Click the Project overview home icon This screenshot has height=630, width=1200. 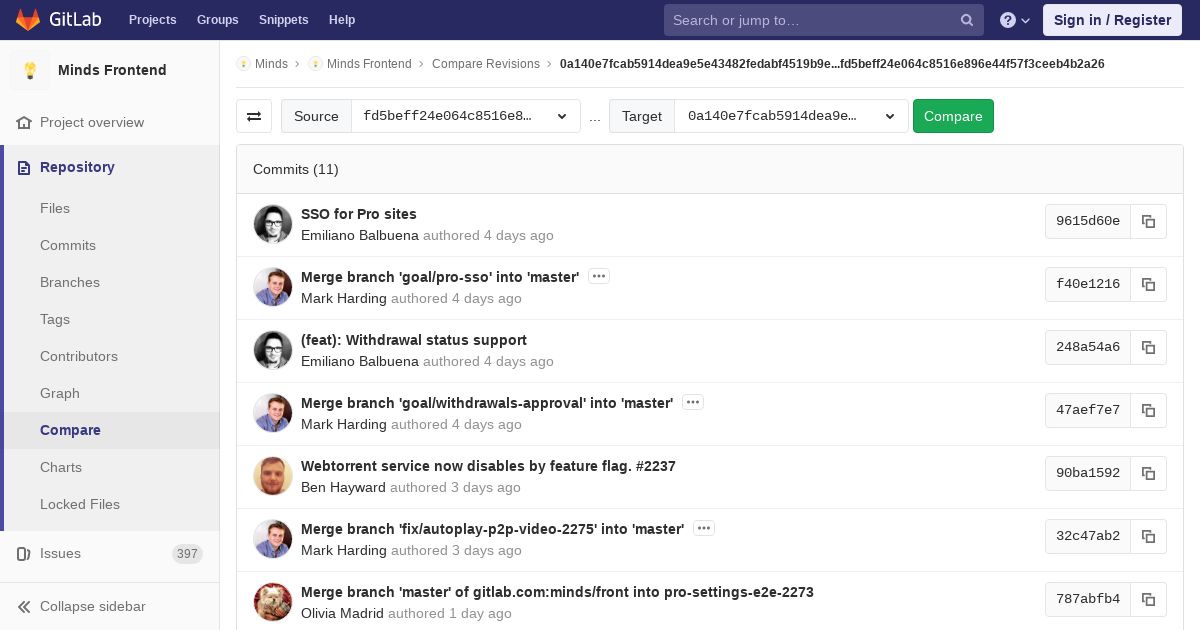click(24, 122)
